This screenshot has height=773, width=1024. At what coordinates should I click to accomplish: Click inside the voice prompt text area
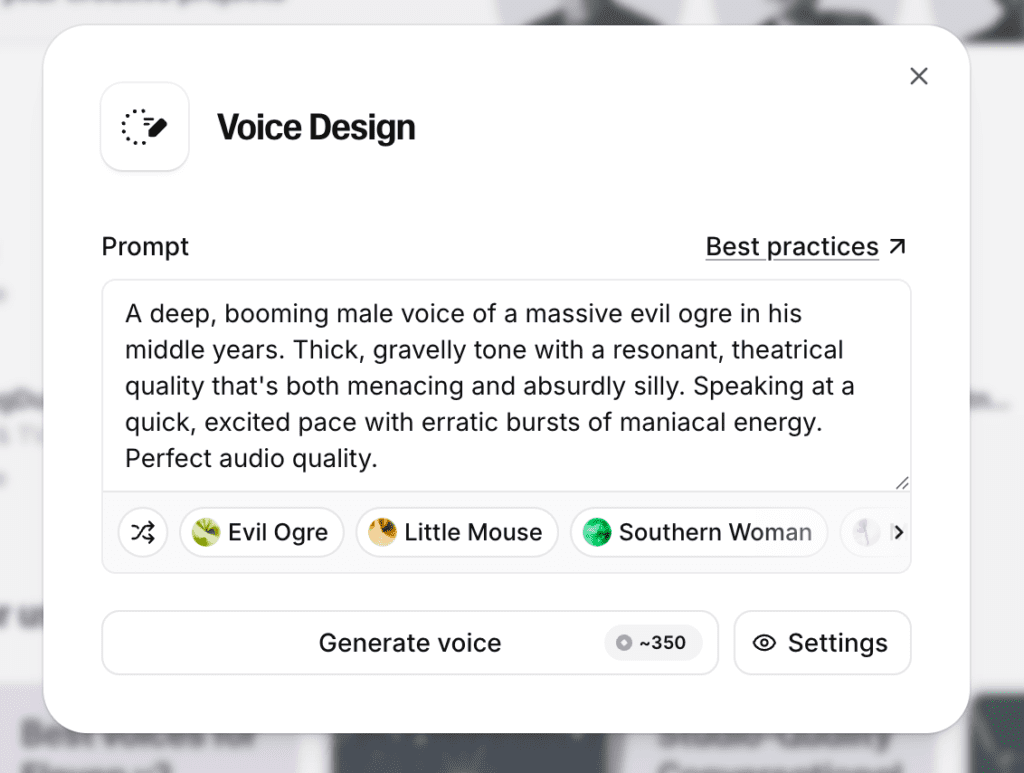point(505,385)
